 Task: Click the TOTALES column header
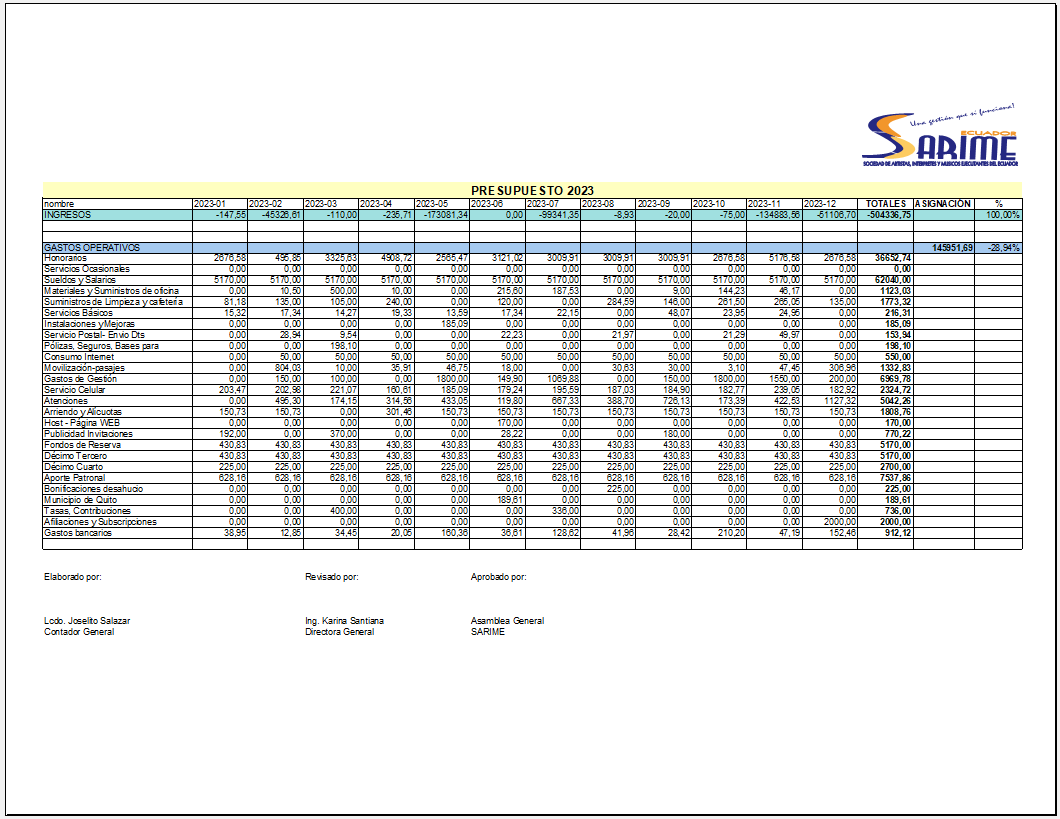point(886,204)
